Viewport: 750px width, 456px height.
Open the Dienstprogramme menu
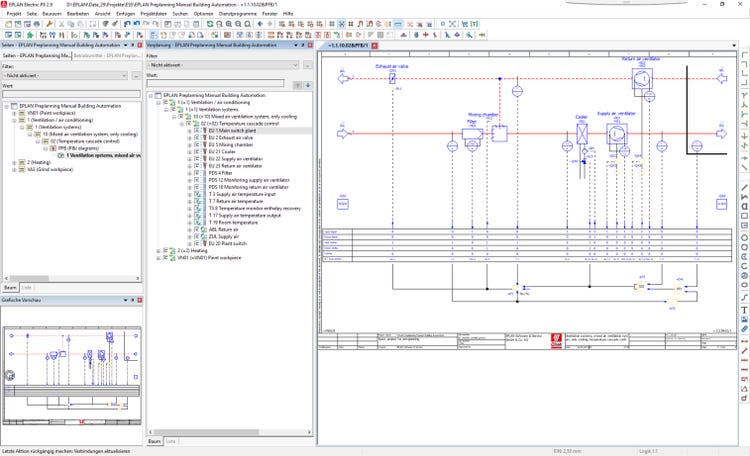click(237, 13)
